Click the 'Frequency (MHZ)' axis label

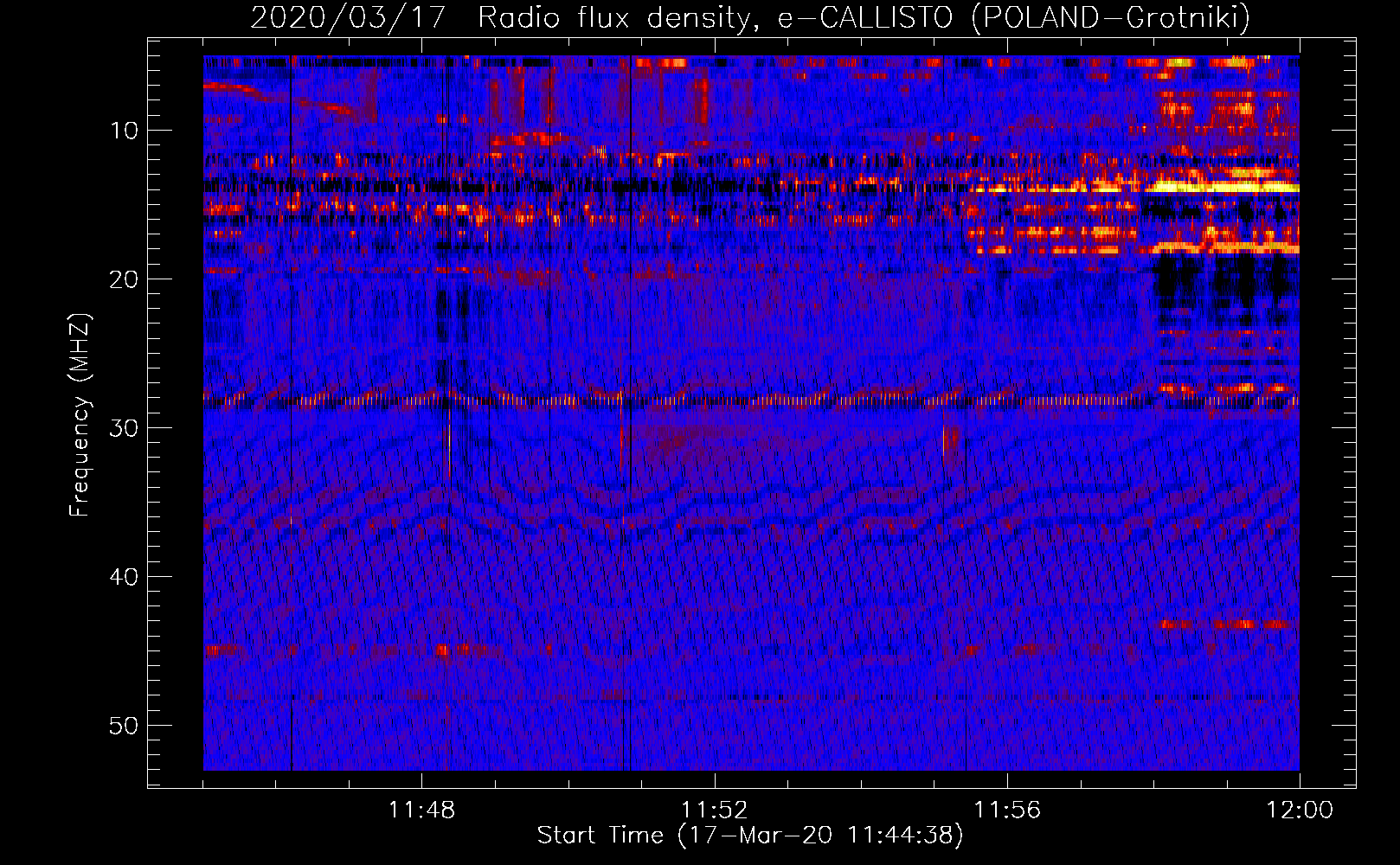point(80,415)
